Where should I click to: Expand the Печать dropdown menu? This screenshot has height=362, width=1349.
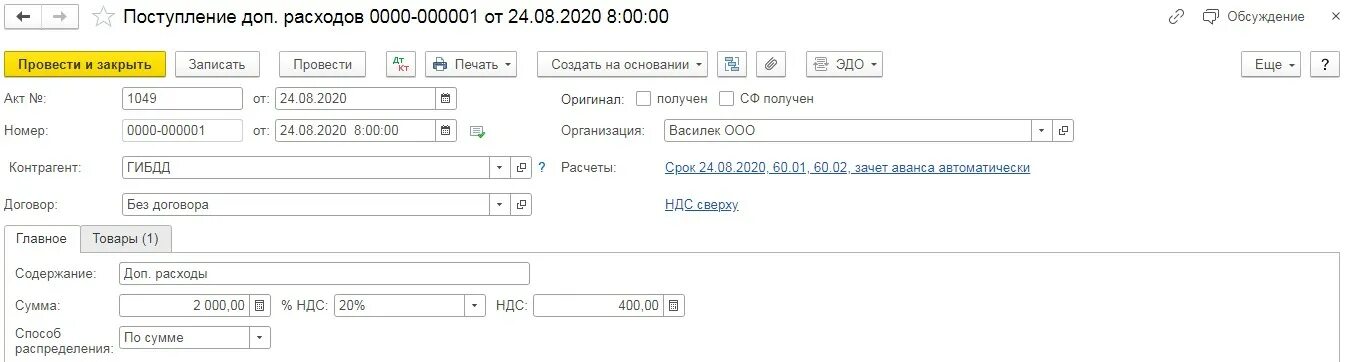point(471,64)
